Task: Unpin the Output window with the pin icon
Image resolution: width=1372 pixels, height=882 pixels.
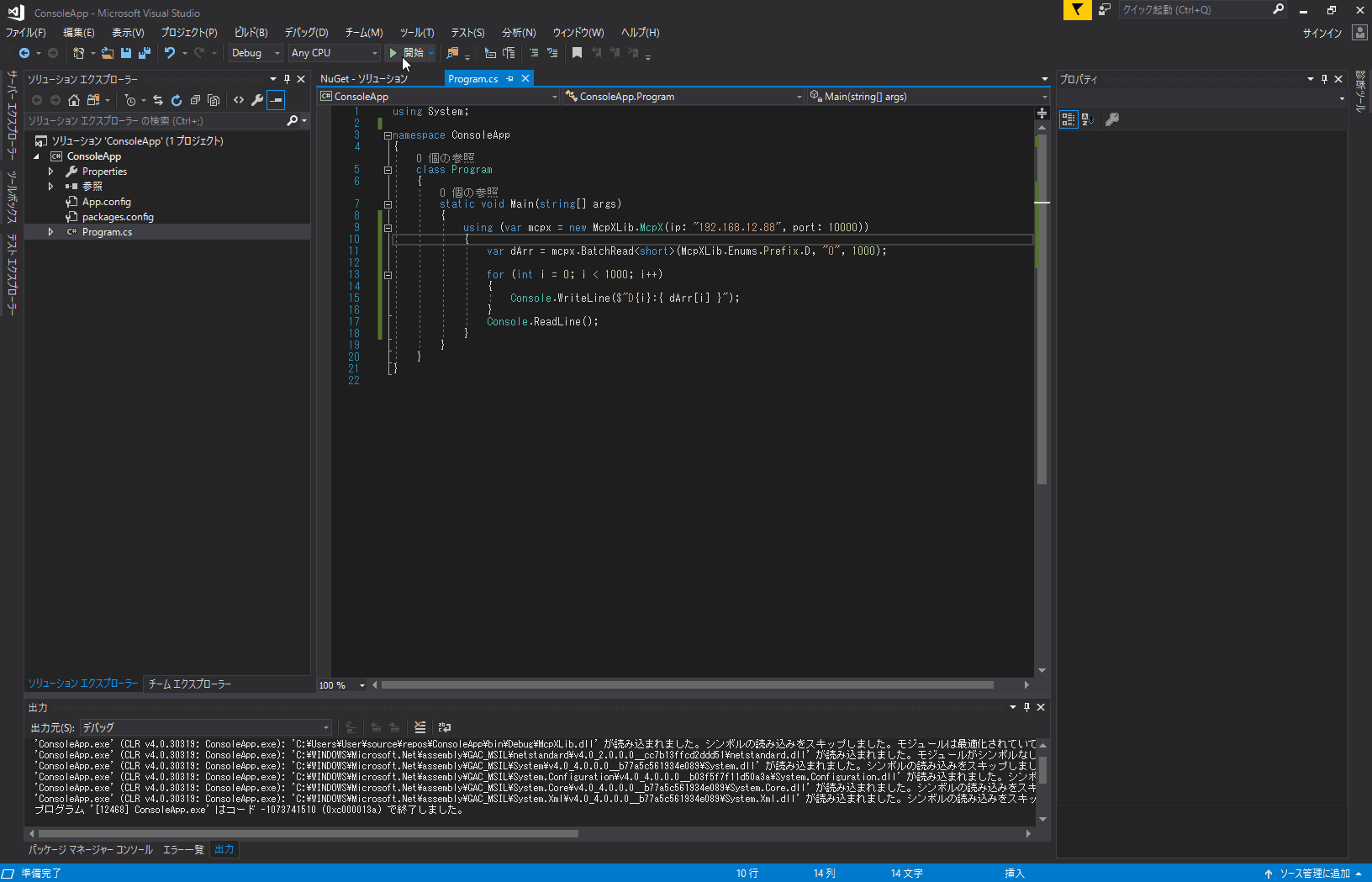Action: (1026, 707)
